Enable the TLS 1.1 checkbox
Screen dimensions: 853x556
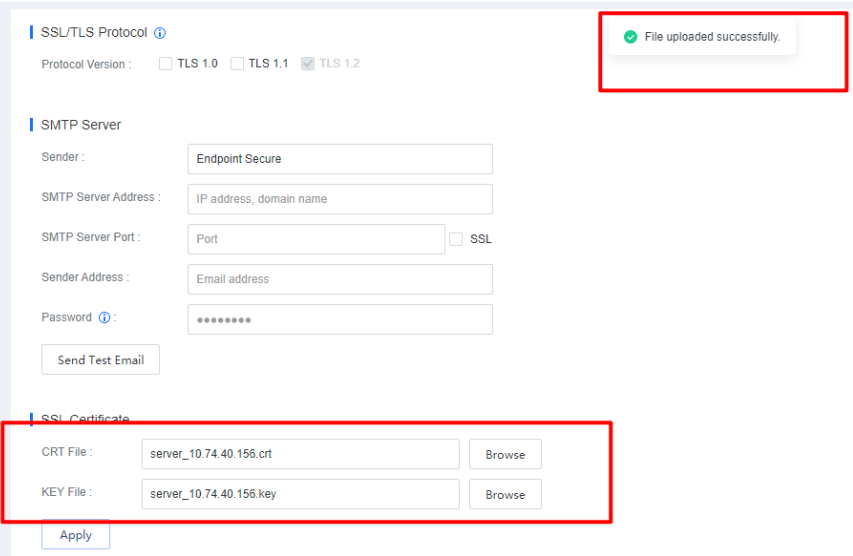click(237, 64)
